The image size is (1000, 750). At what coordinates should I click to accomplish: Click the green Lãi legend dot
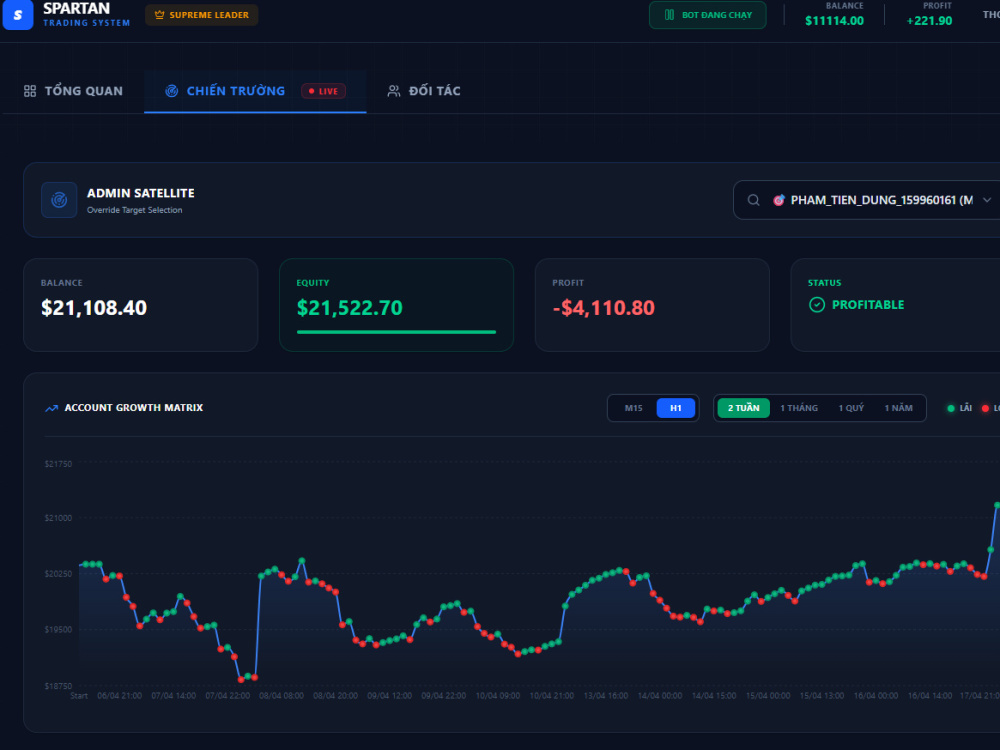coord(951,408)
